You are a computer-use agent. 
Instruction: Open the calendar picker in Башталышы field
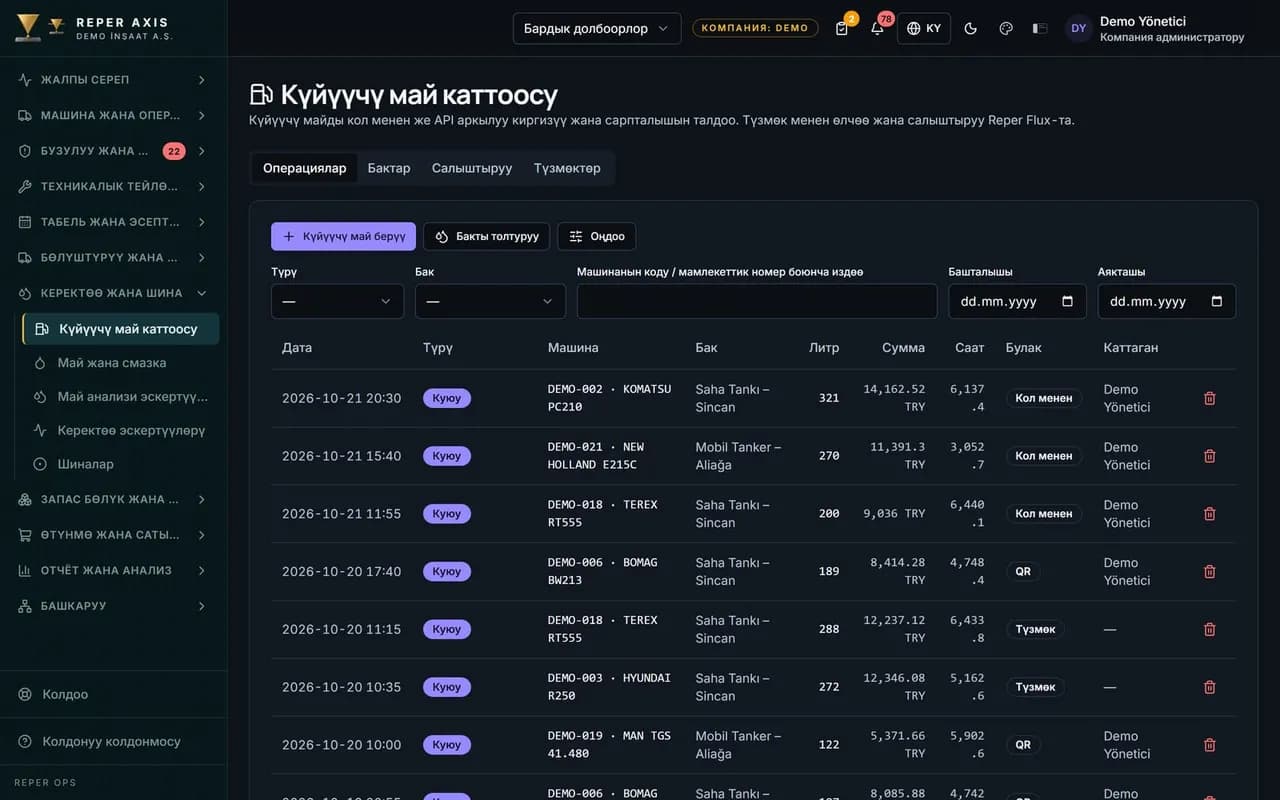point(1067,301)
